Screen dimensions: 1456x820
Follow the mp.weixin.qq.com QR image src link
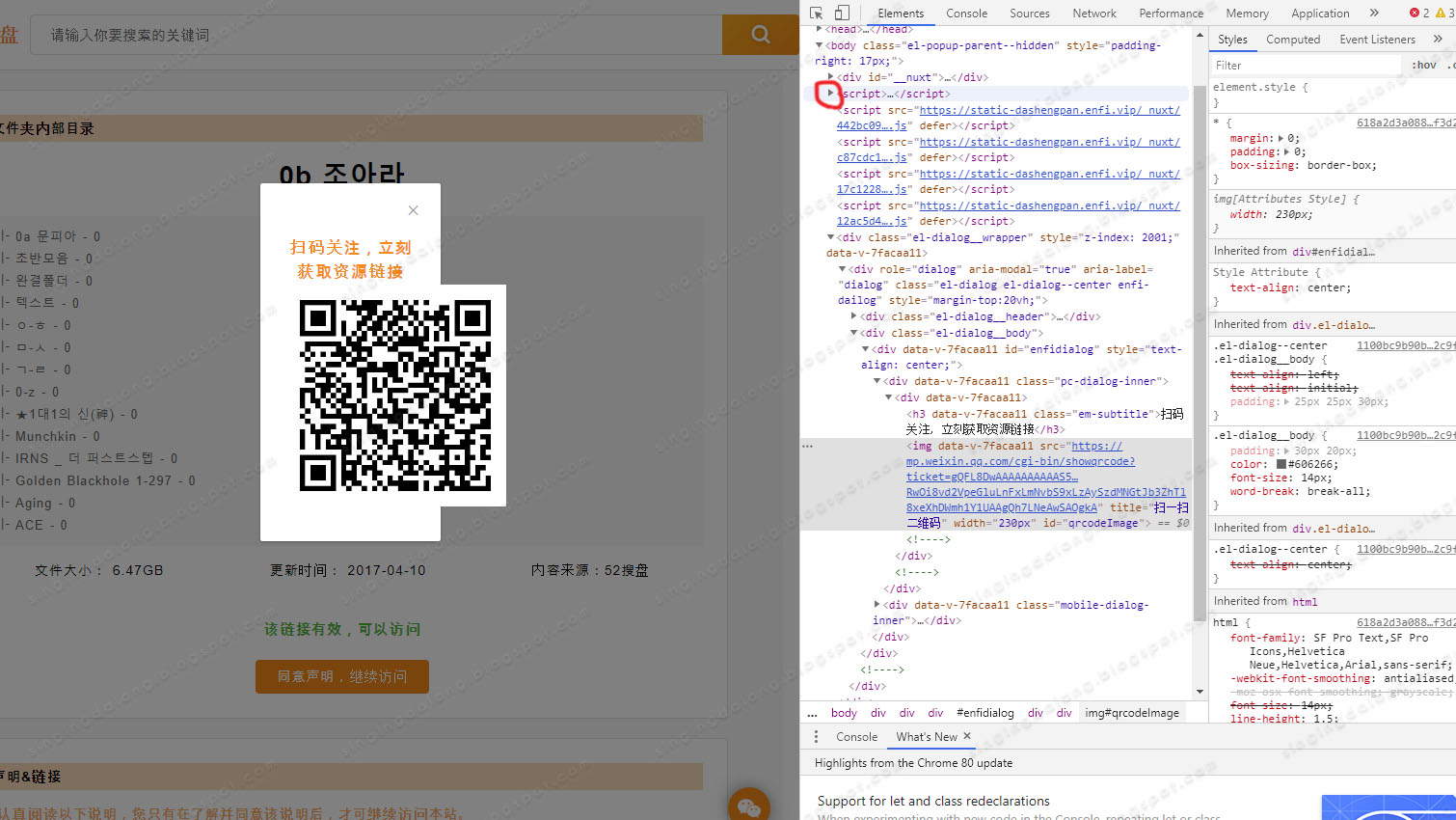click(1046, 477)
